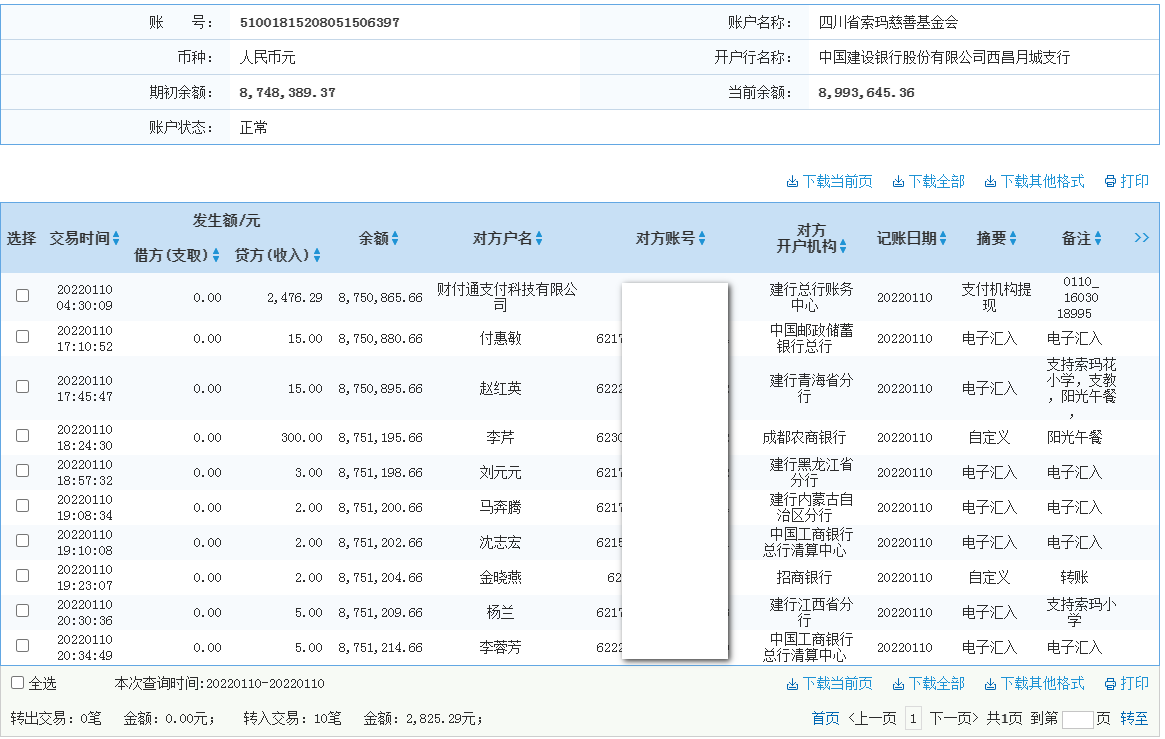Go to 上一页 previous page

pos(873,718)
